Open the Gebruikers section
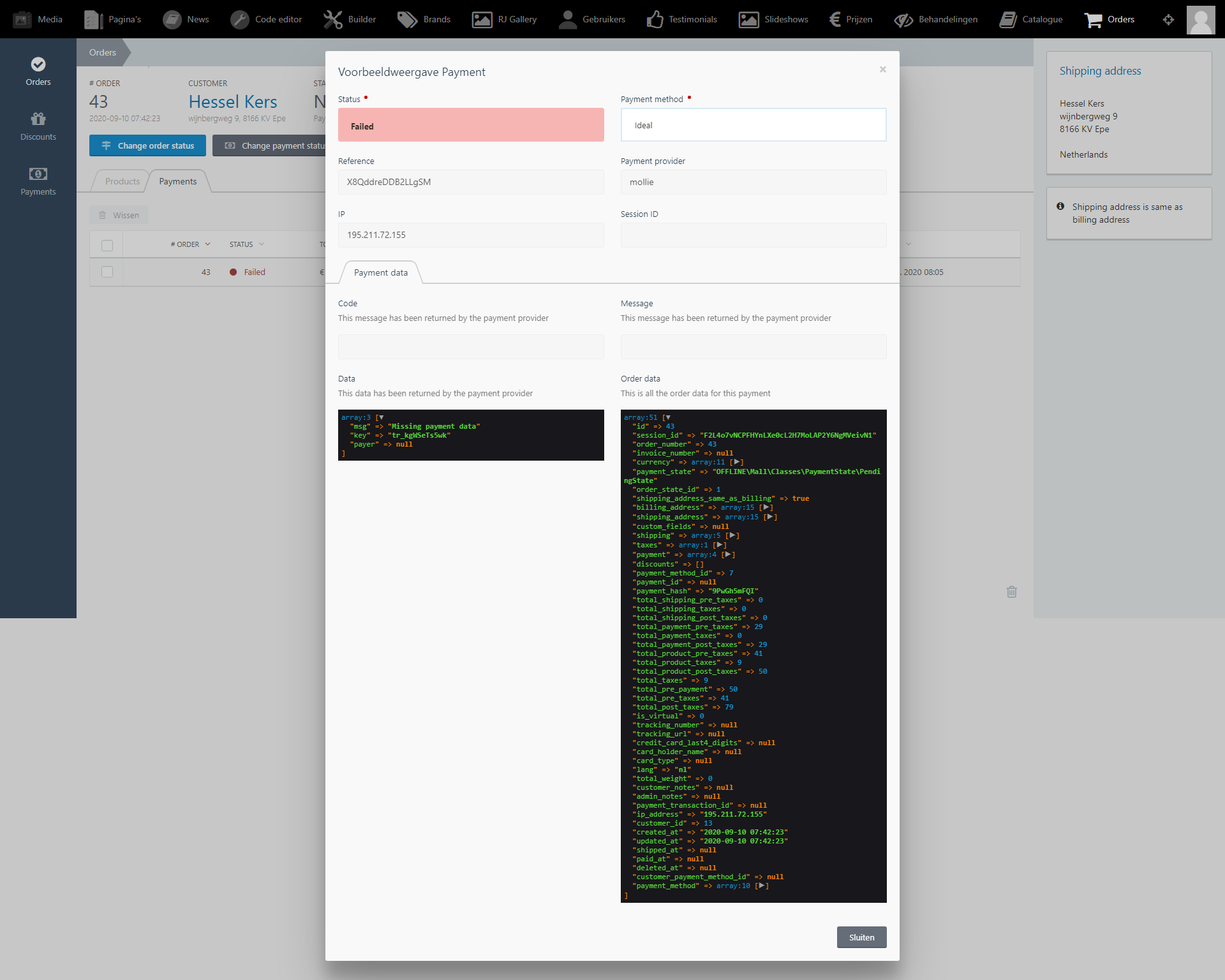 pos(591,19)
